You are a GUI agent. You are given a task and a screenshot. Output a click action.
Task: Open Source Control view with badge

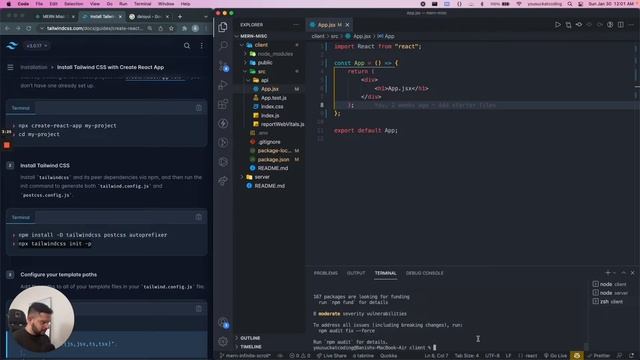(x=223, y=65)
